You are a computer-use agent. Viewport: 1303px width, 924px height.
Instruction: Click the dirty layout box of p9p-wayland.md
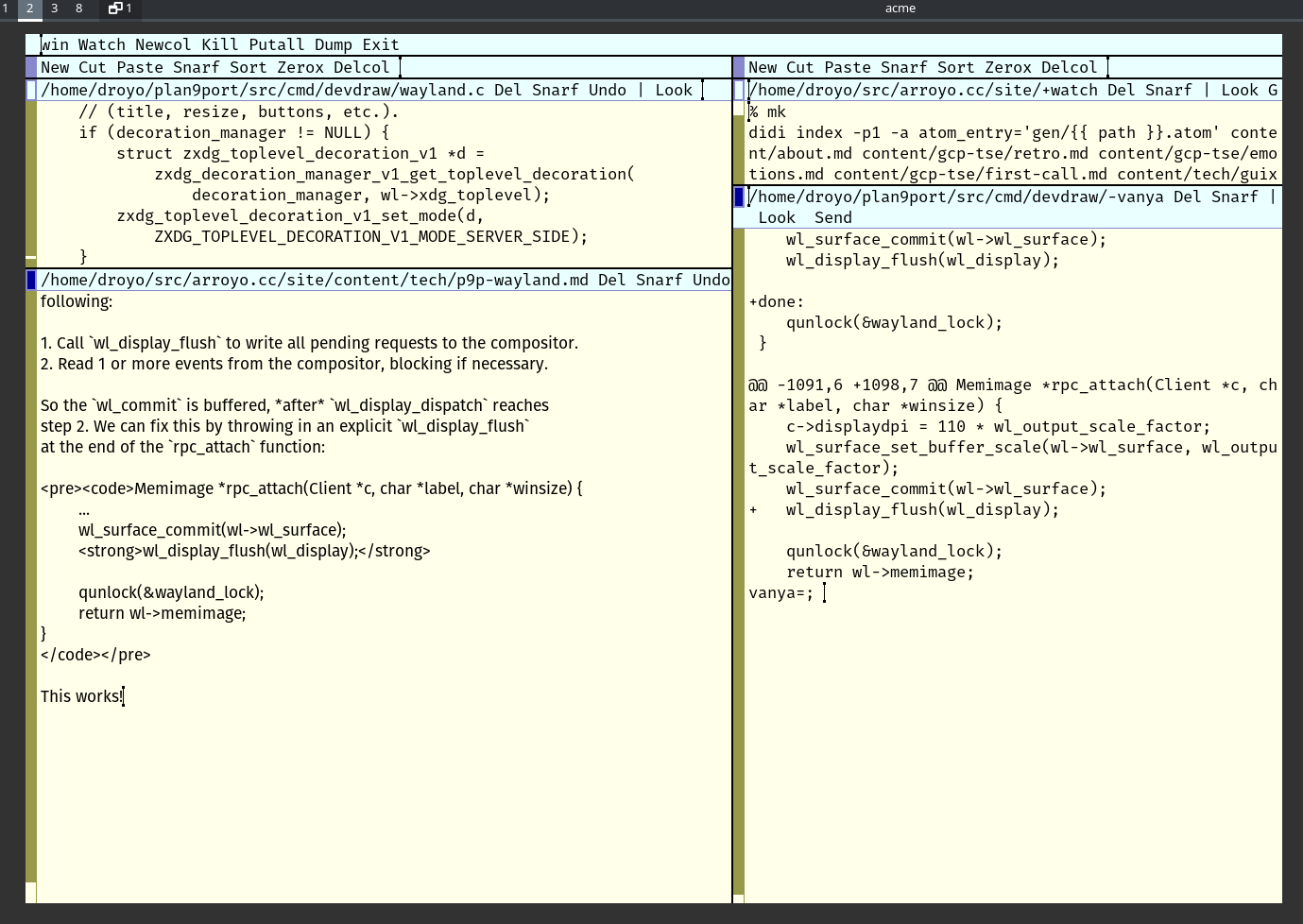pyautogui.click(x=31, y=280)
